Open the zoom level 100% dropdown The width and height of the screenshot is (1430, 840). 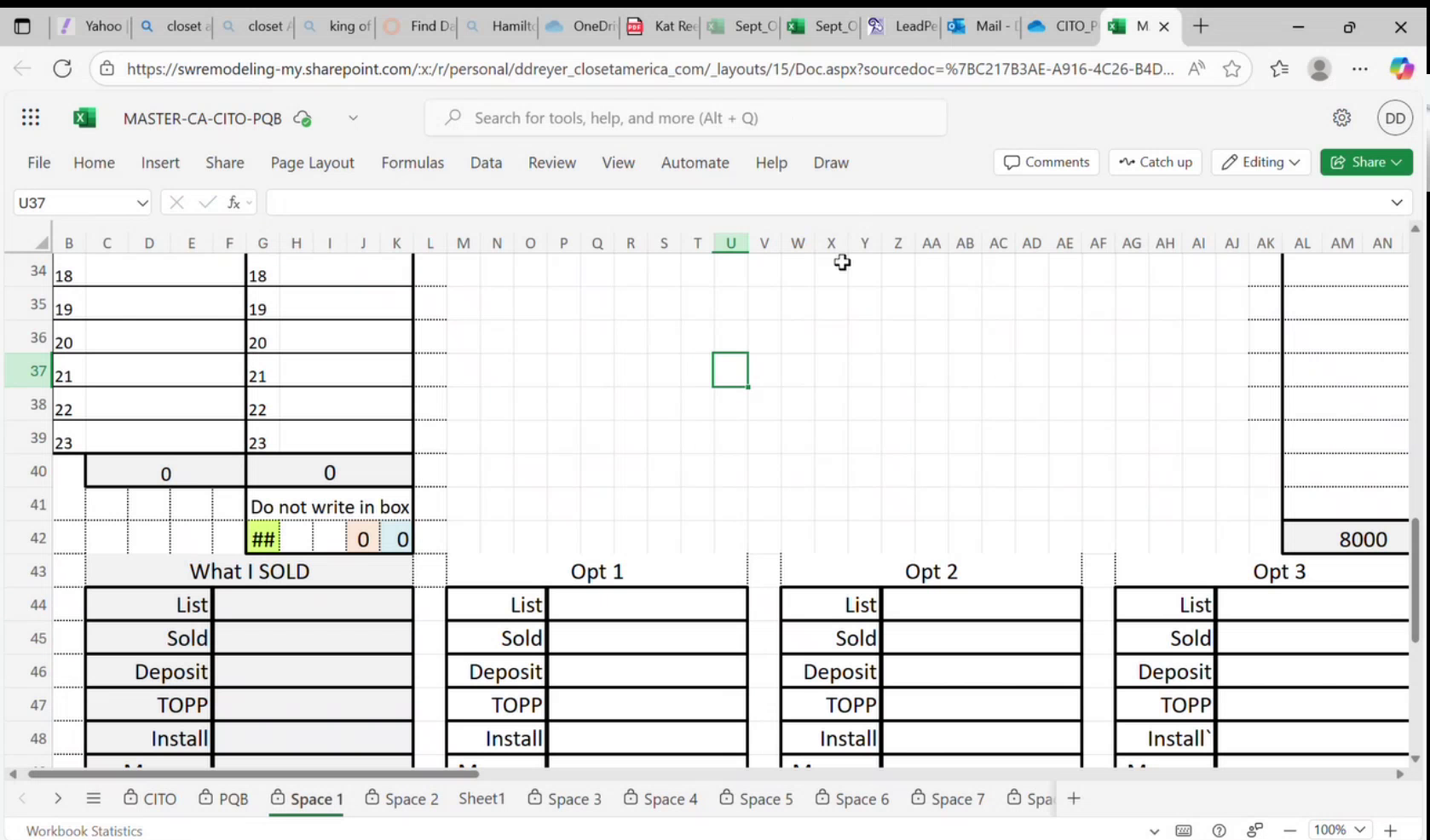tap(1339, 830)
